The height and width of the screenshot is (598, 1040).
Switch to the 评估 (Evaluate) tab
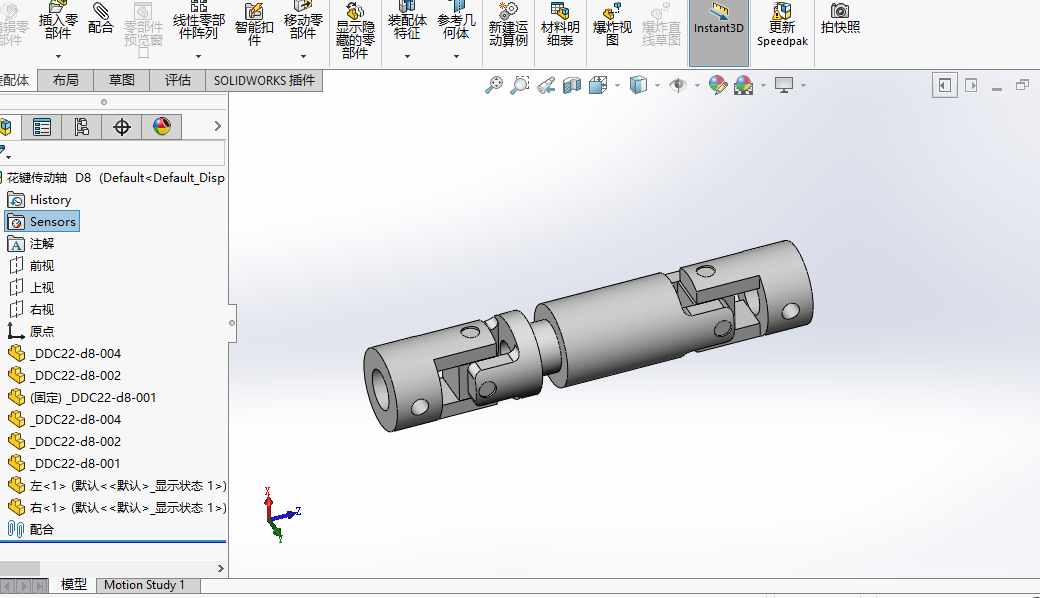[x=177, y=80]
